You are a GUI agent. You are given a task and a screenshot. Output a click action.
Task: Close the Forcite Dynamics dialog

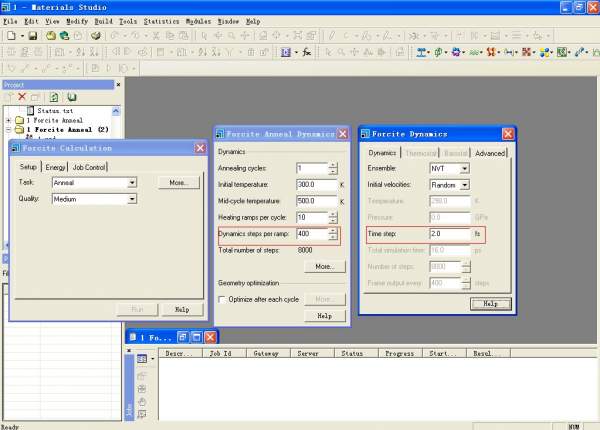(507, 134)
